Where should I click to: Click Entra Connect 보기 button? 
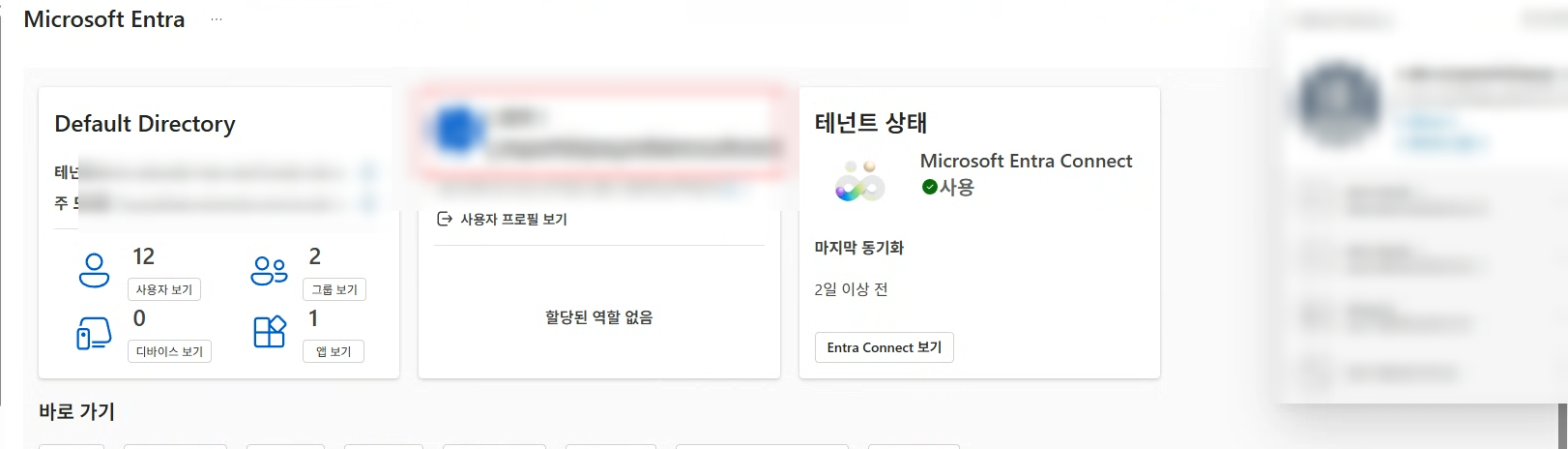point(885,347)
